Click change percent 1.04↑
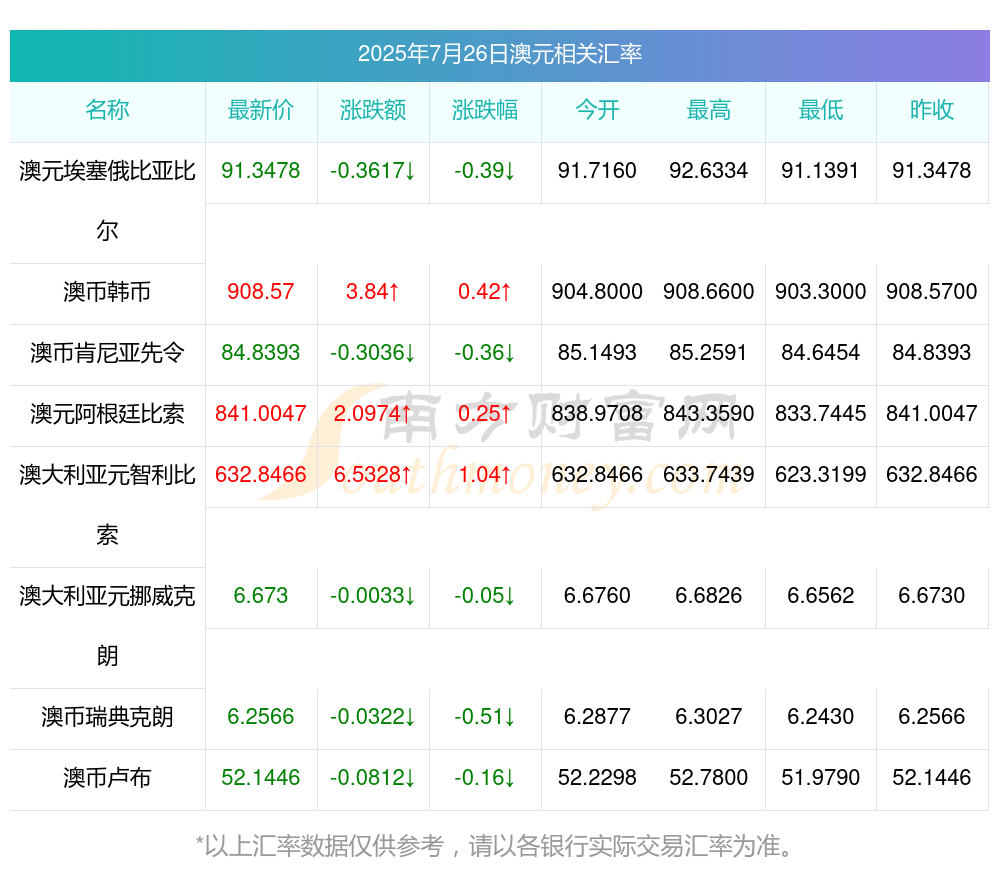This screenshot has height=877, width=1000. (x=485, y=475)
